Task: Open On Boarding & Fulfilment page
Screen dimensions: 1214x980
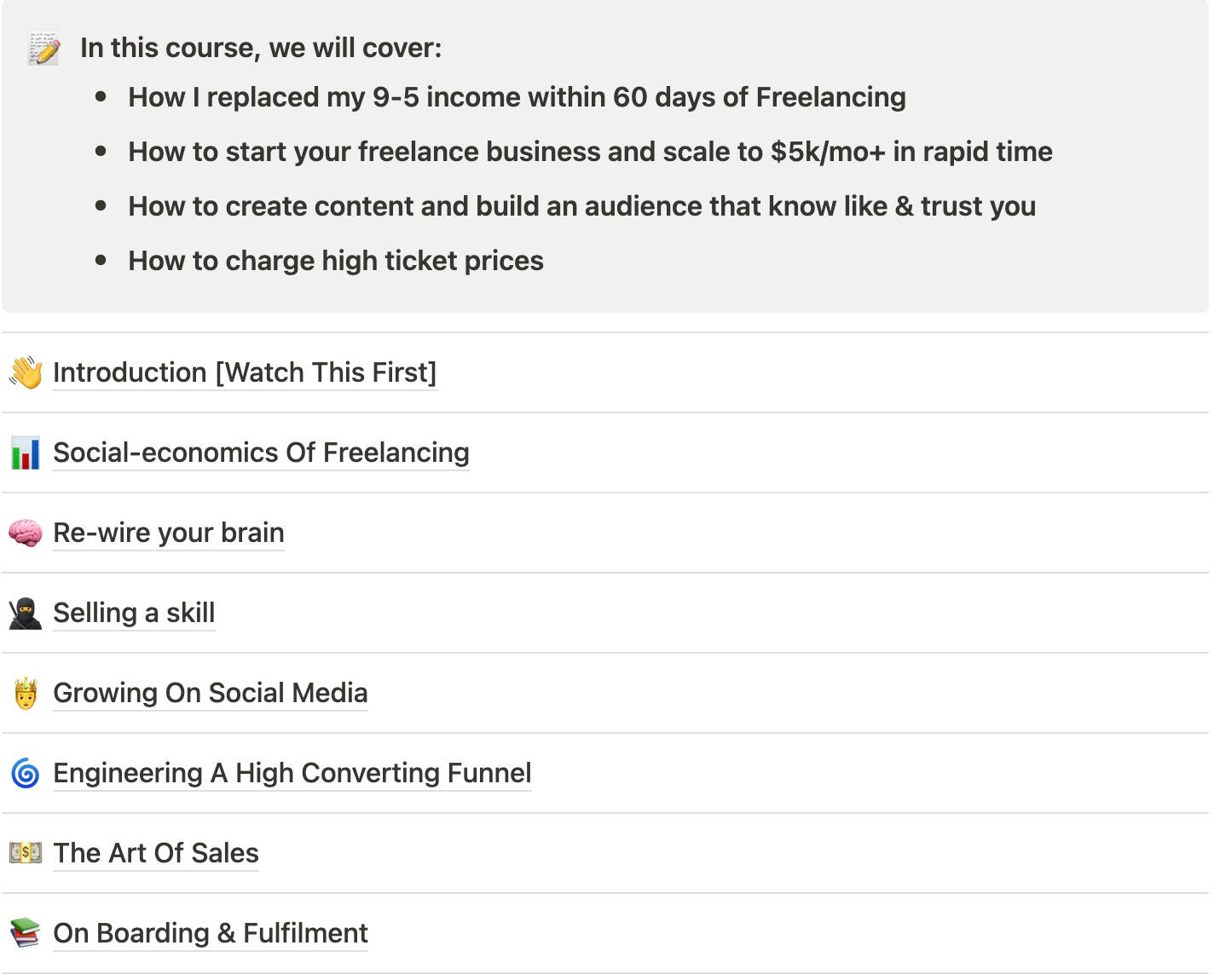Action: click(211, 933)
